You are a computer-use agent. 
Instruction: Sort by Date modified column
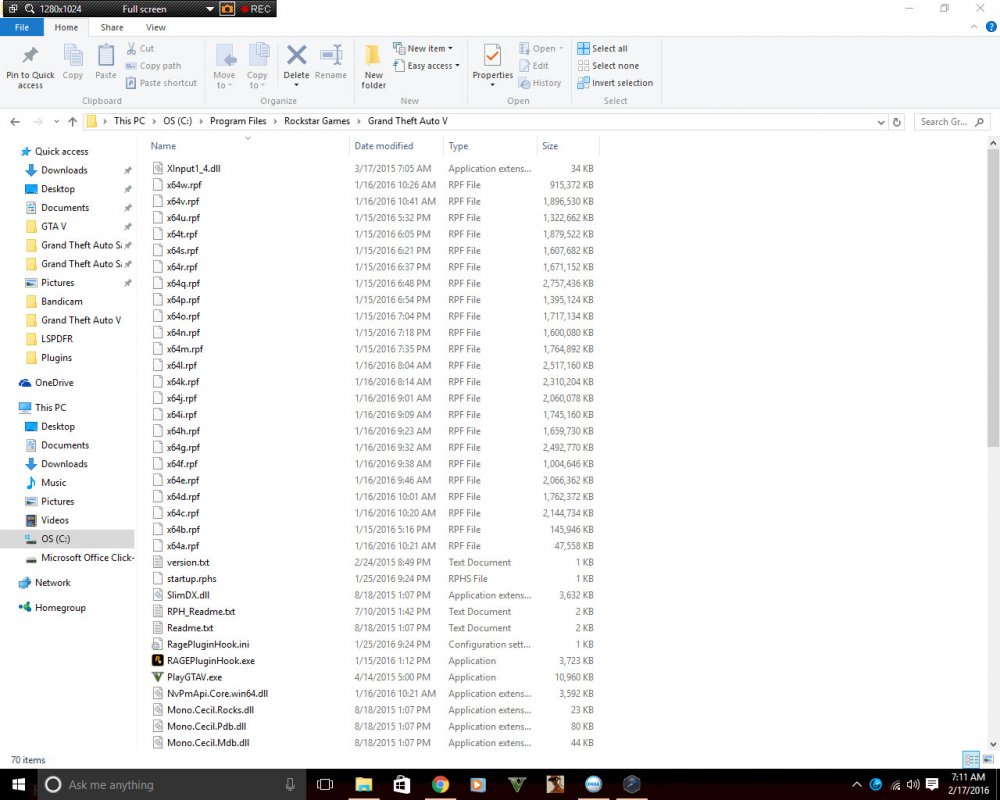tap(384, 146)
